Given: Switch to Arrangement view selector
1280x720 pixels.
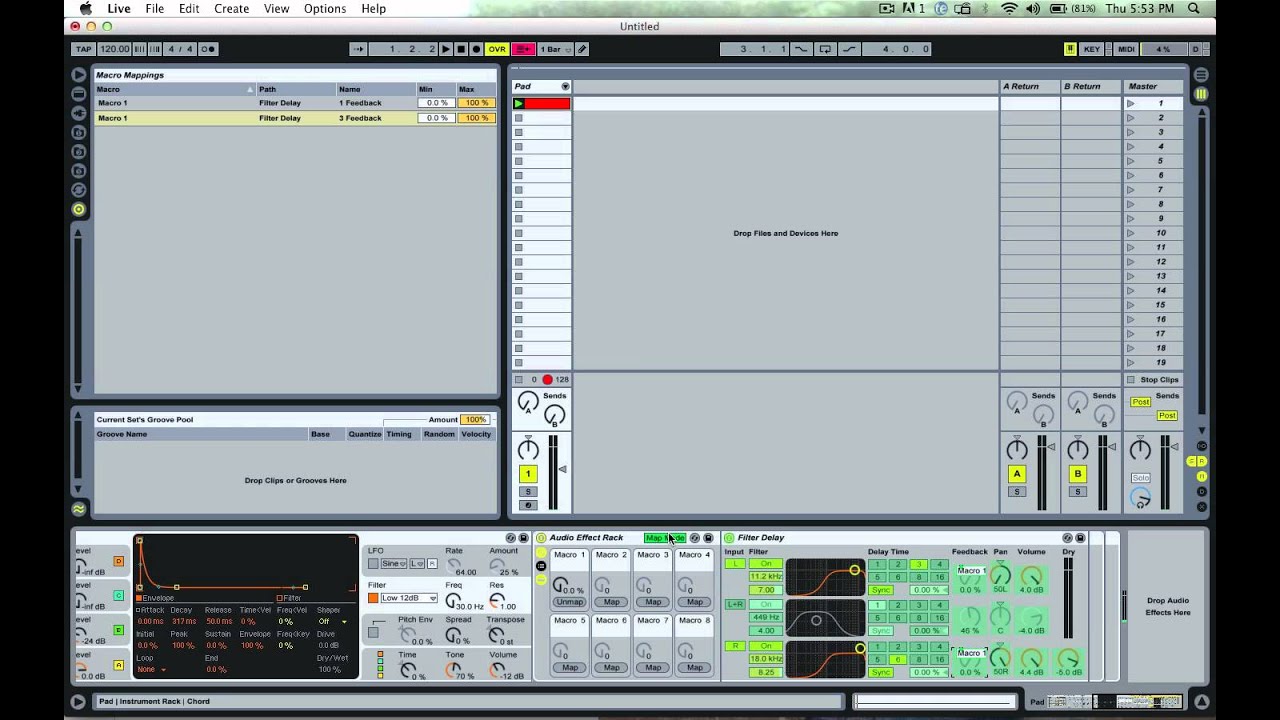Looking at the screenshot, I should pos(1201,75).
